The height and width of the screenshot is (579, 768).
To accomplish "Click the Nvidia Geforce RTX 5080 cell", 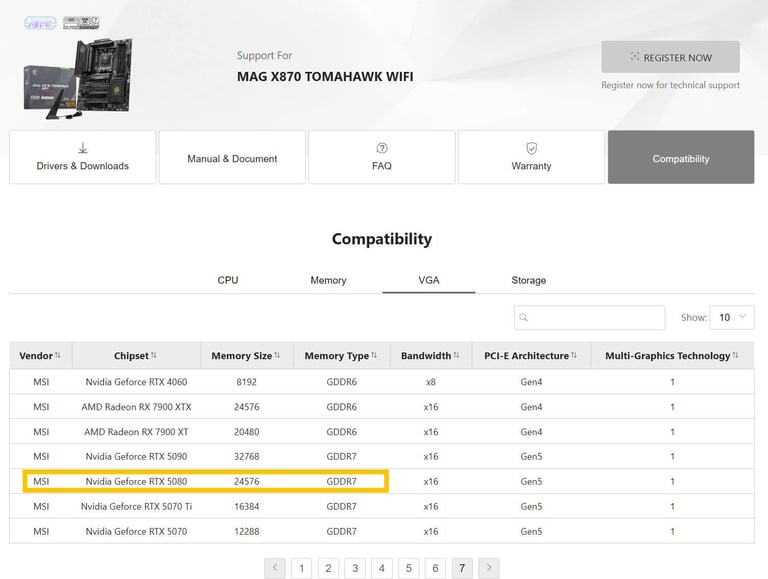I will [x=136, y=481].
